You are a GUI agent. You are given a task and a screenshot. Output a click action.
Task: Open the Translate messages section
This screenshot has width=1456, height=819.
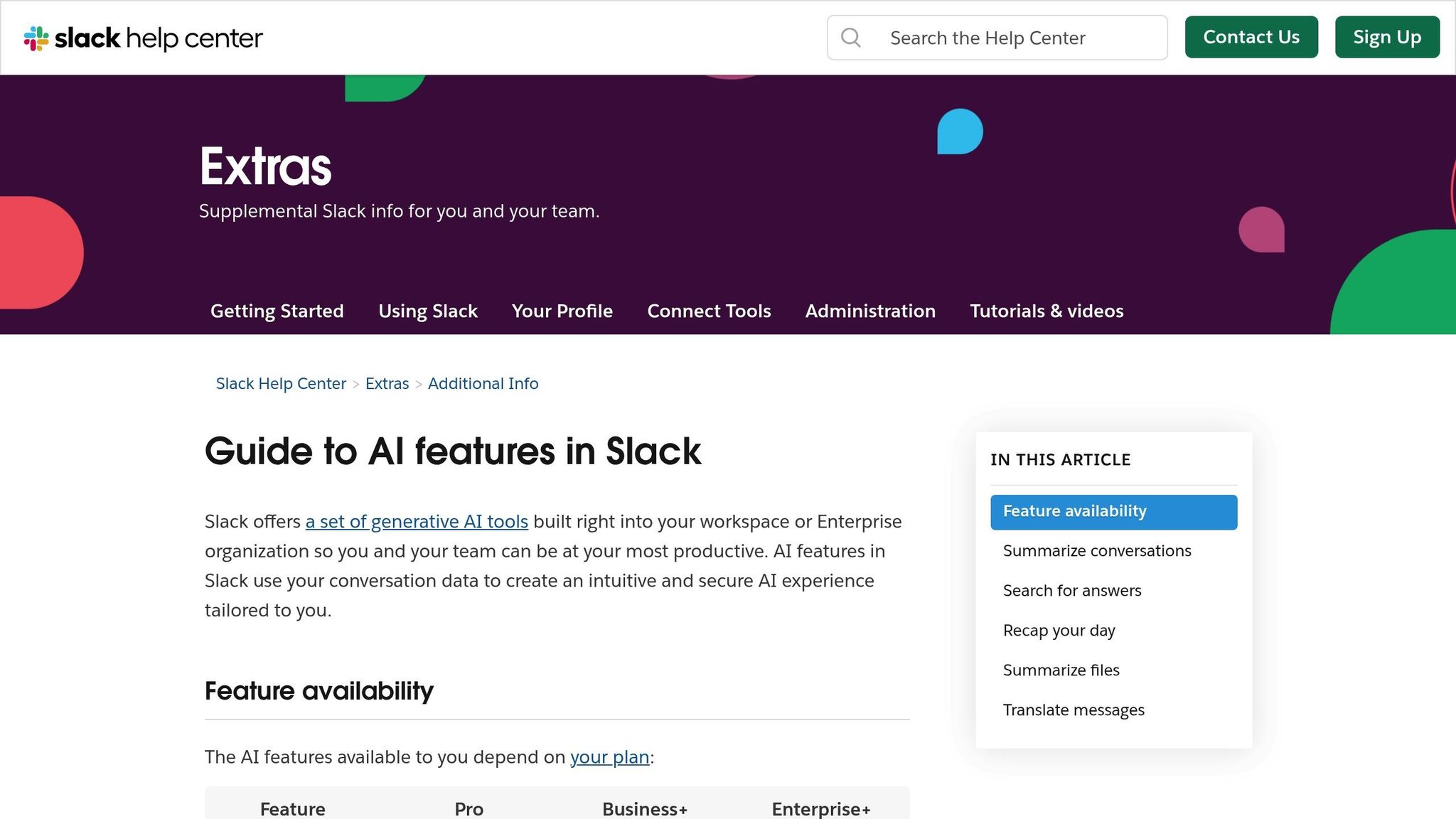coord(1074,710)
